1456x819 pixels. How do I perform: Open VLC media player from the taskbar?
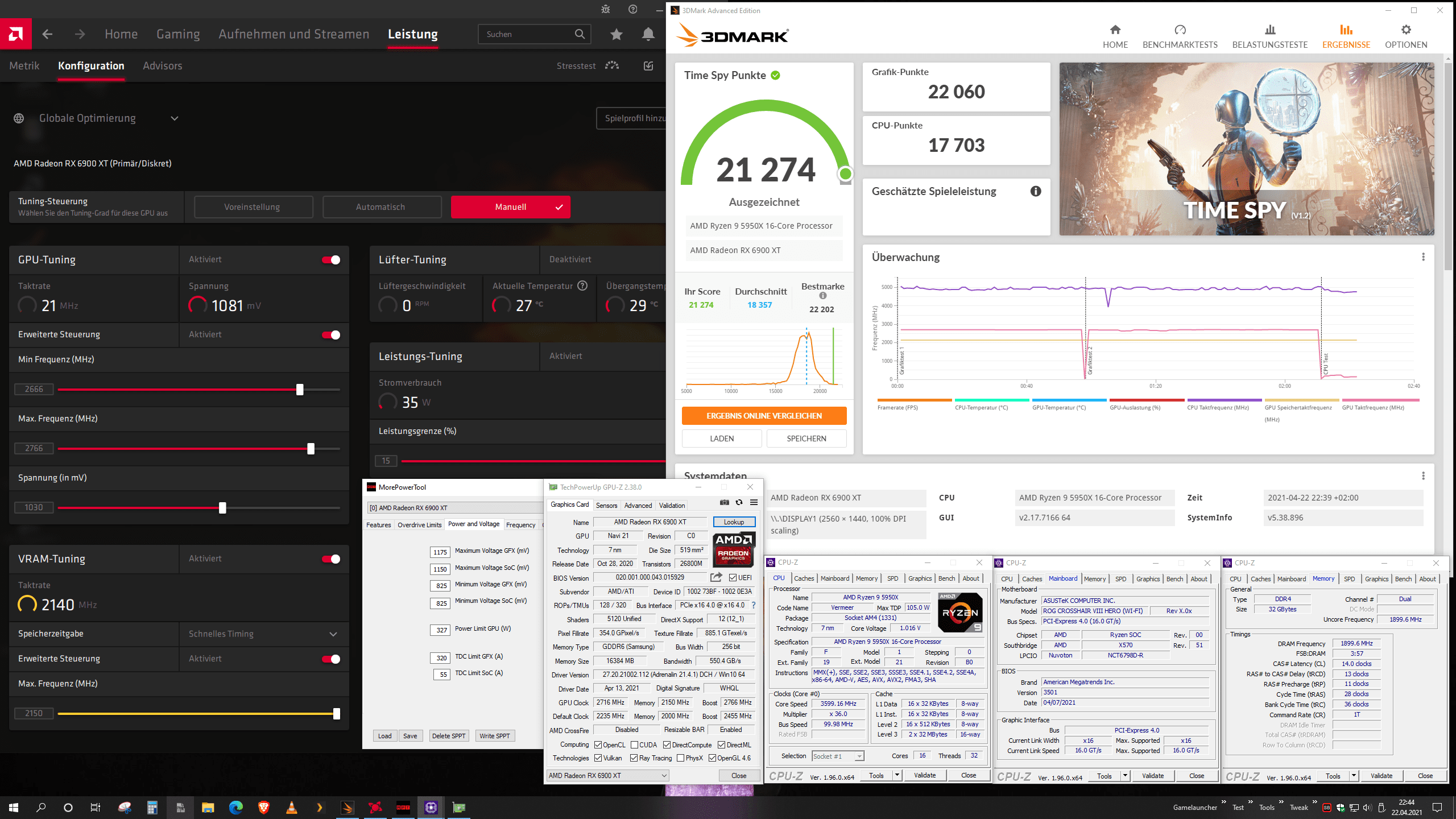(x=291, y=807)
